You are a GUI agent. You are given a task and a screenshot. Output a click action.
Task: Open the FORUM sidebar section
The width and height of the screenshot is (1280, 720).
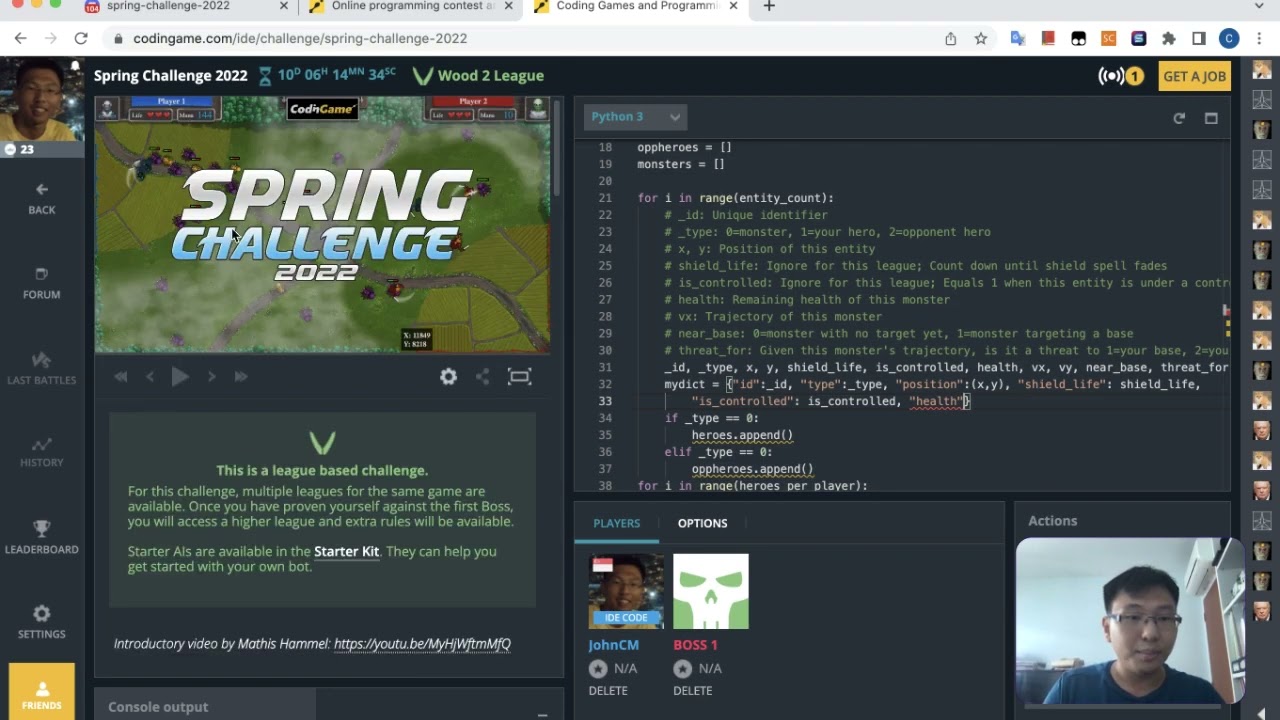(x=42, y=283)
